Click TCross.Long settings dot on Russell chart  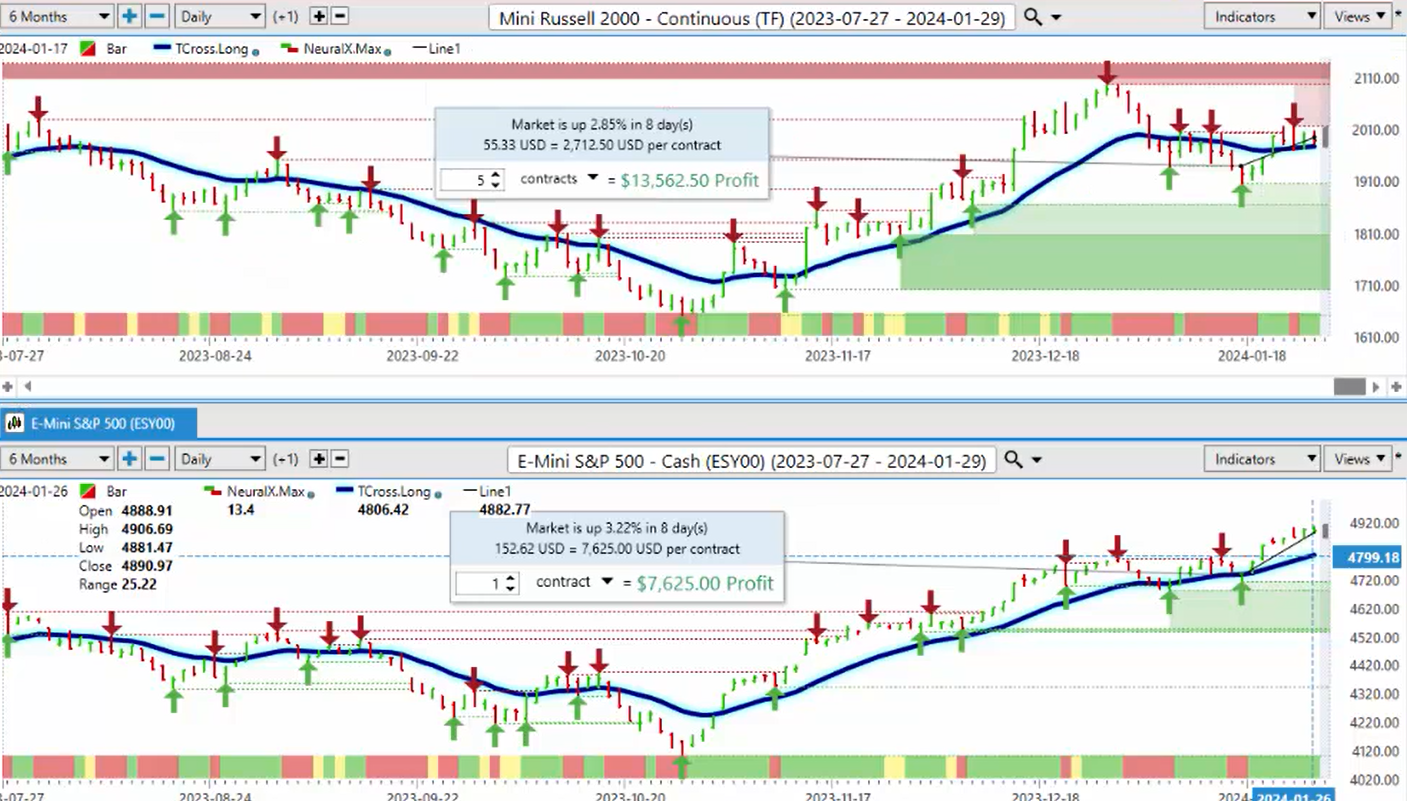254,50
